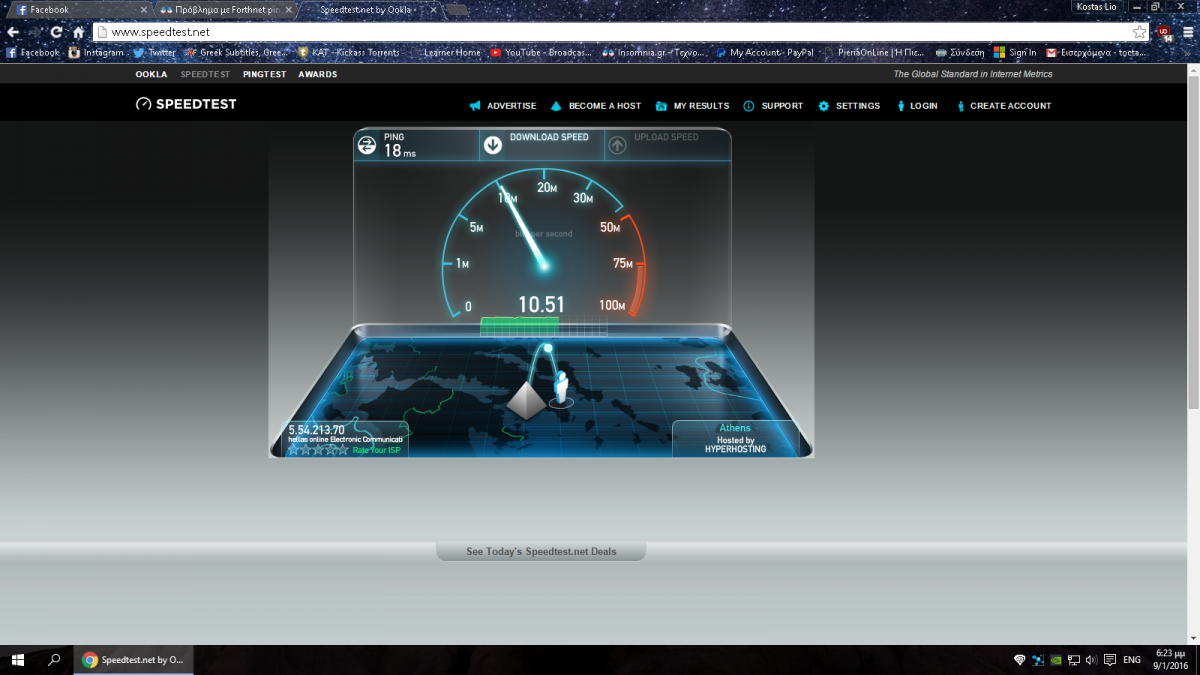Click the LOGIN link
Image resolution: width=1200 pixels, height=675 pixels.
pos(924,106)
